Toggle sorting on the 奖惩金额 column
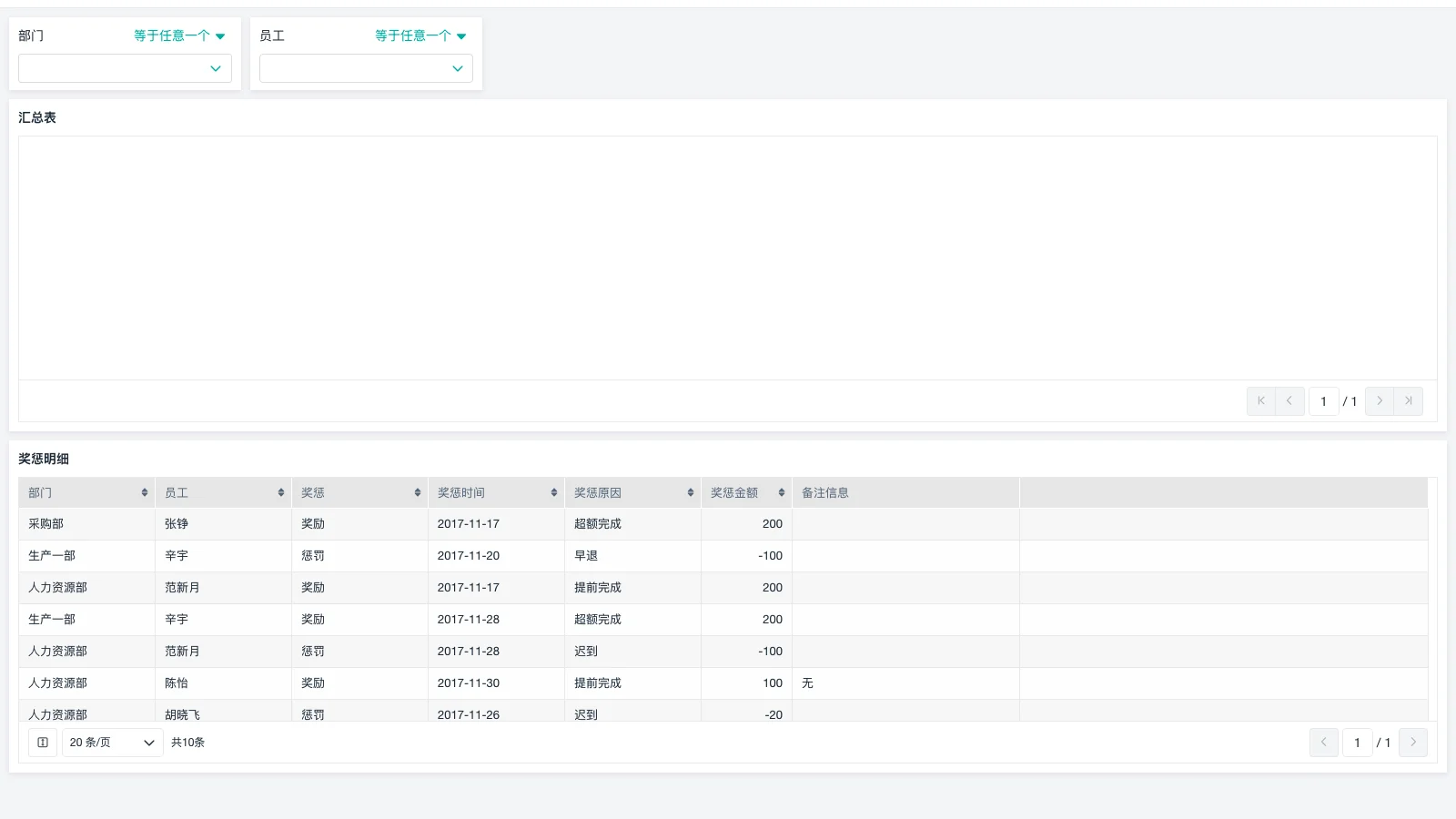1456x819 pixels. click(x=780, y=492)
